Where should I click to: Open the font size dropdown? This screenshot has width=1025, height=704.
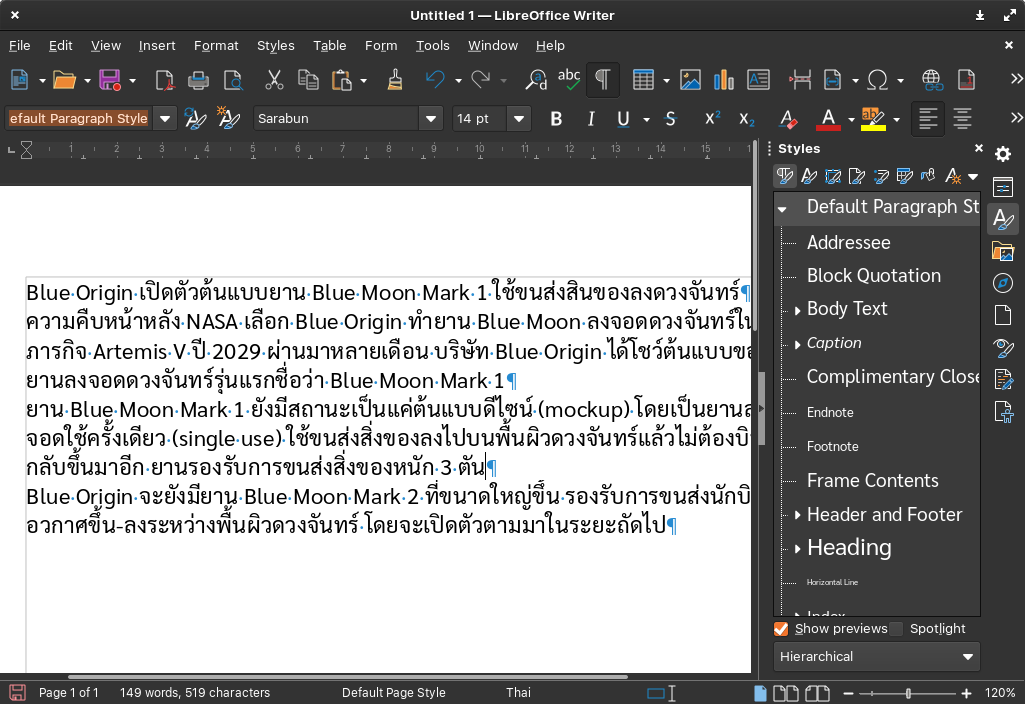519,118
